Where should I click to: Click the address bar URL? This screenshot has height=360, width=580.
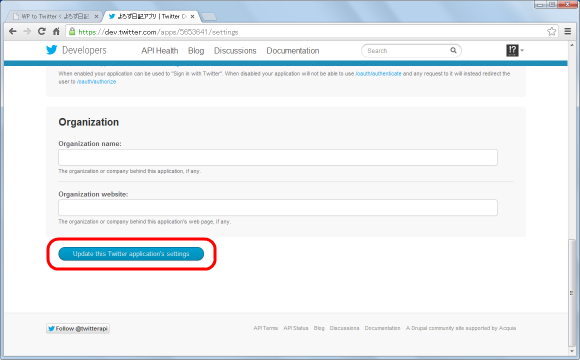158,32
